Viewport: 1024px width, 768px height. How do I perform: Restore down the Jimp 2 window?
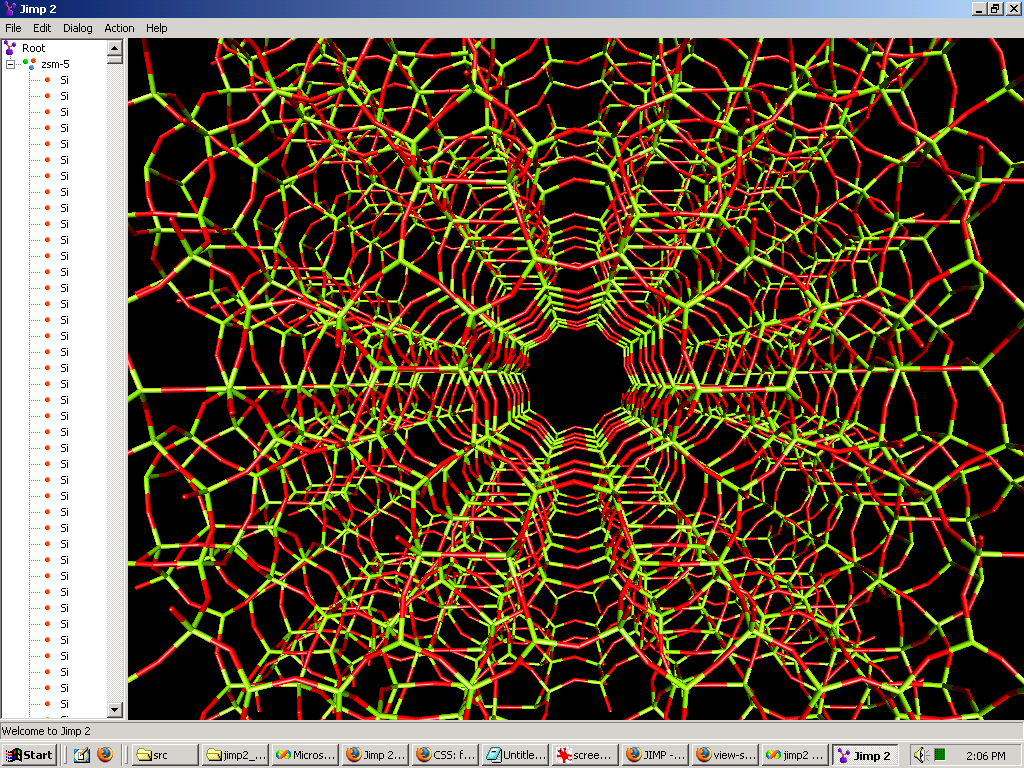click(995, 8)
